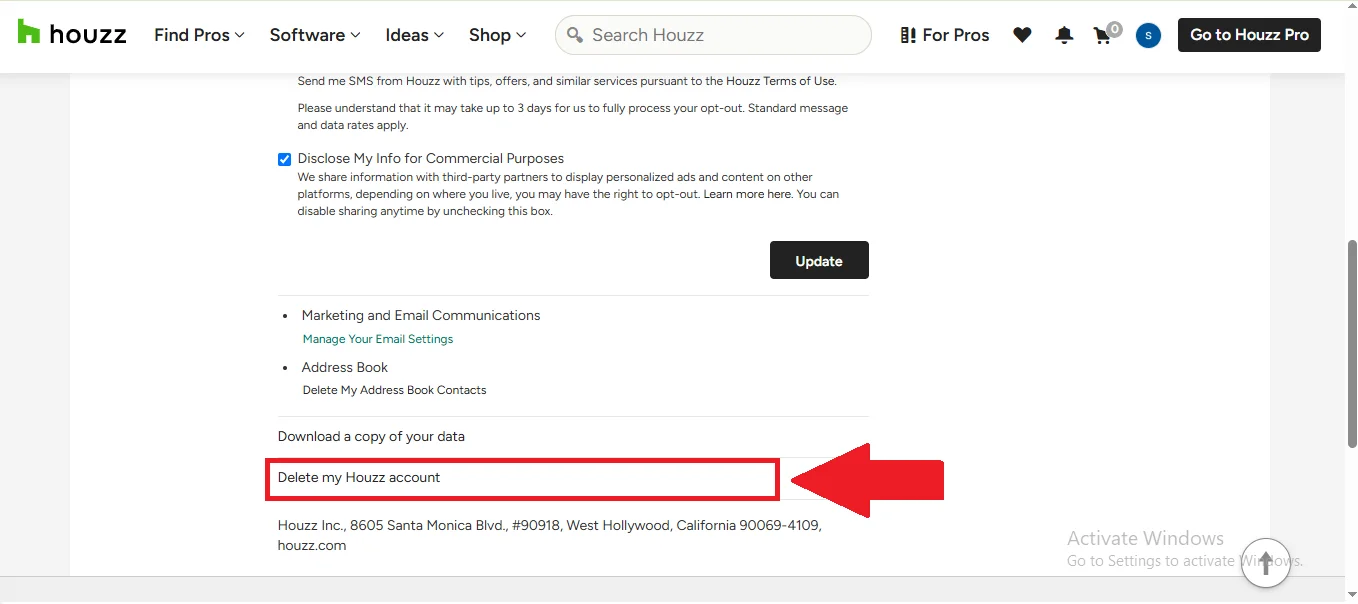Screen dimensions: 1358x604
Task: Open the notifications bell icon
Action: pyautogui.click(x=1064, y=35)
